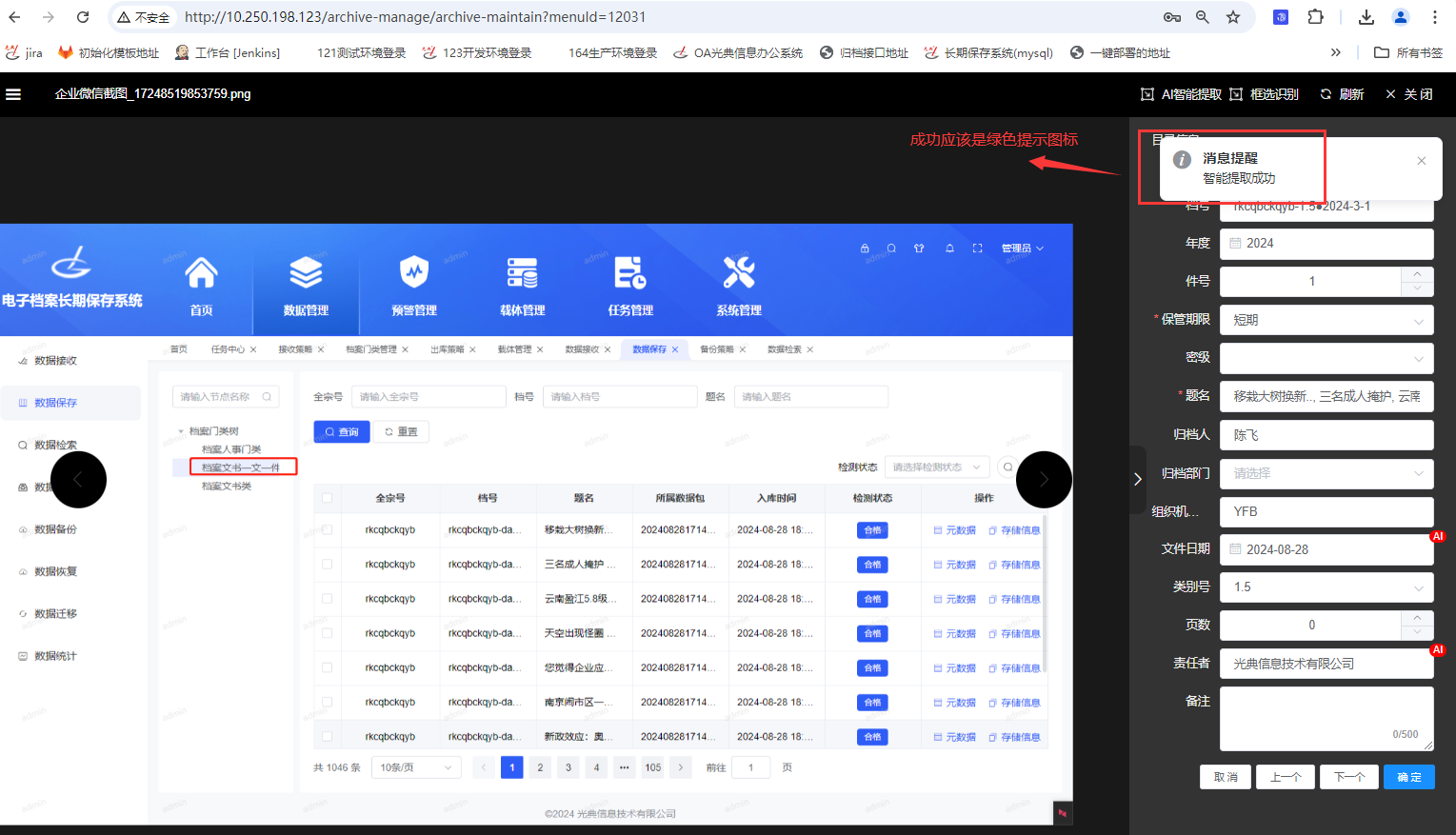
Task: Click the 关闭 button in the viewer header
Action: [x=1408, y=94]
